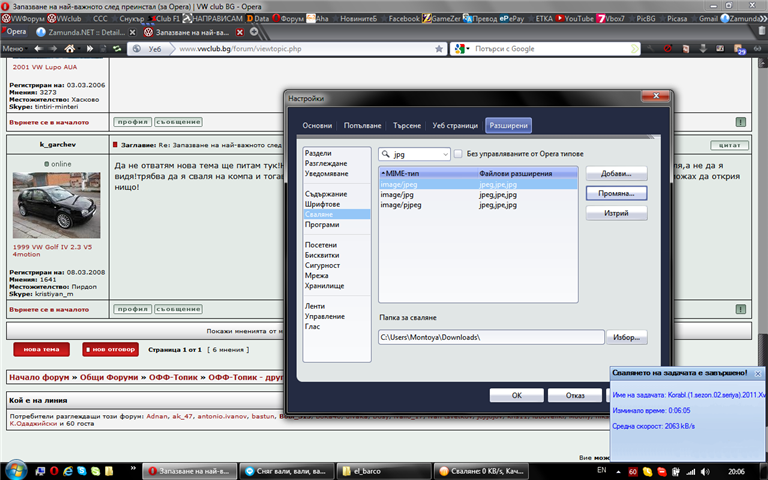Click the Windows Start orb
The image size is (768, 480).
tap(17, 469)
